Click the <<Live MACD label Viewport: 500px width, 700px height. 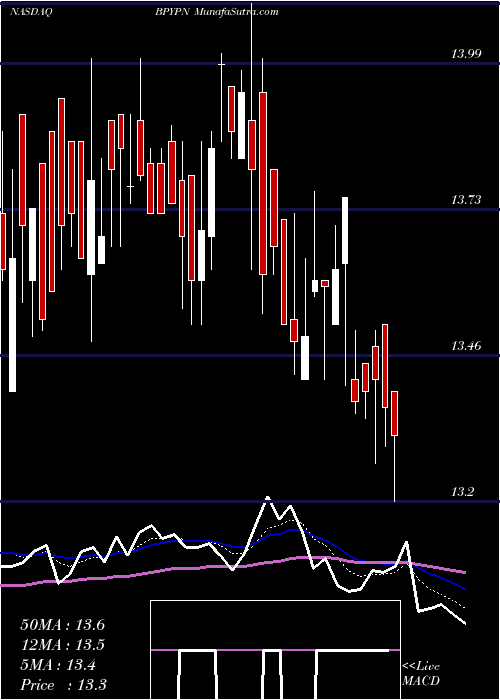tap(421, 673)
